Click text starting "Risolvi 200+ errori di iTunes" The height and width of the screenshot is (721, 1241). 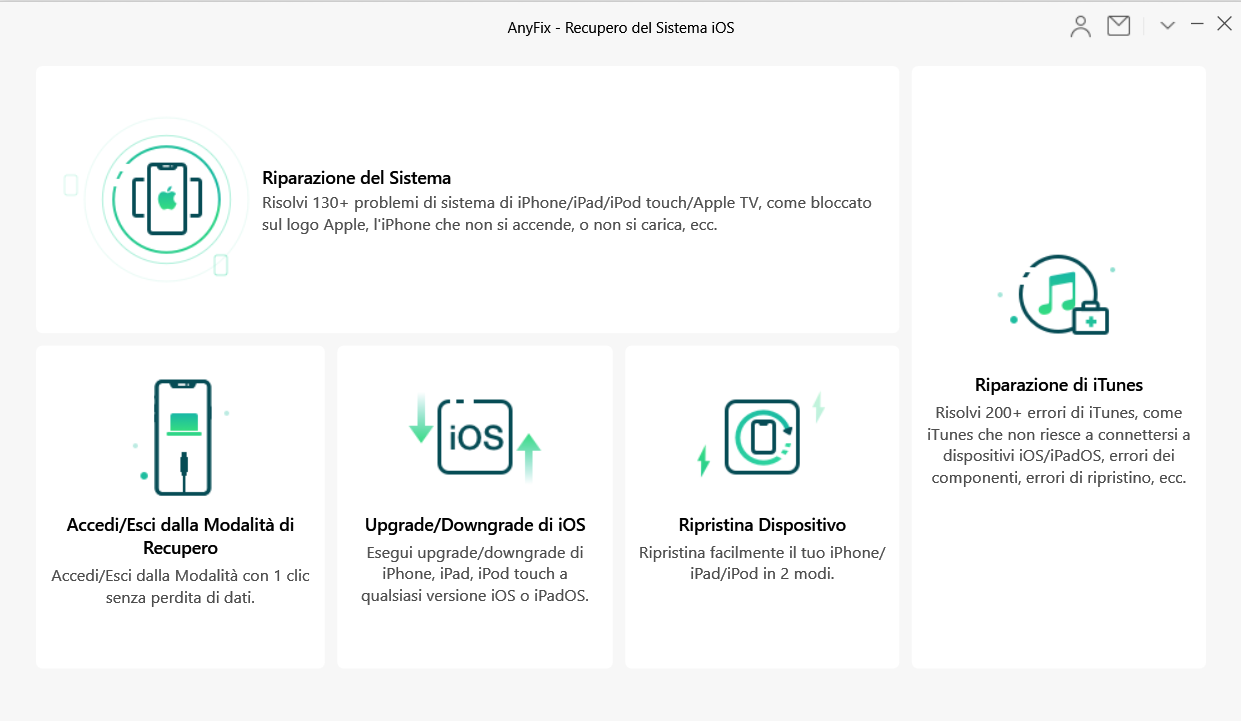coord(1059,445)
